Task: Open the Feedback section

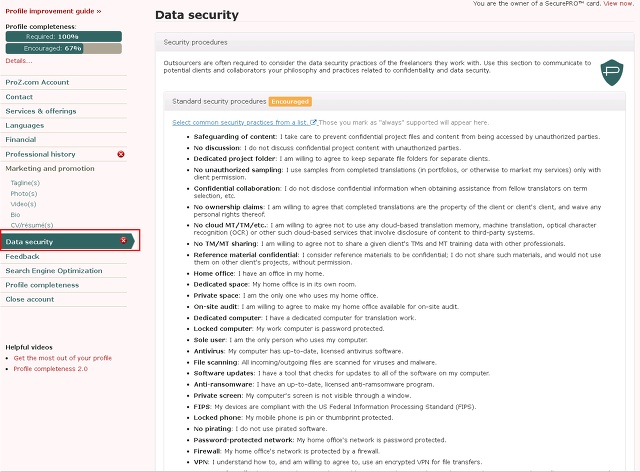Action: 22,256
